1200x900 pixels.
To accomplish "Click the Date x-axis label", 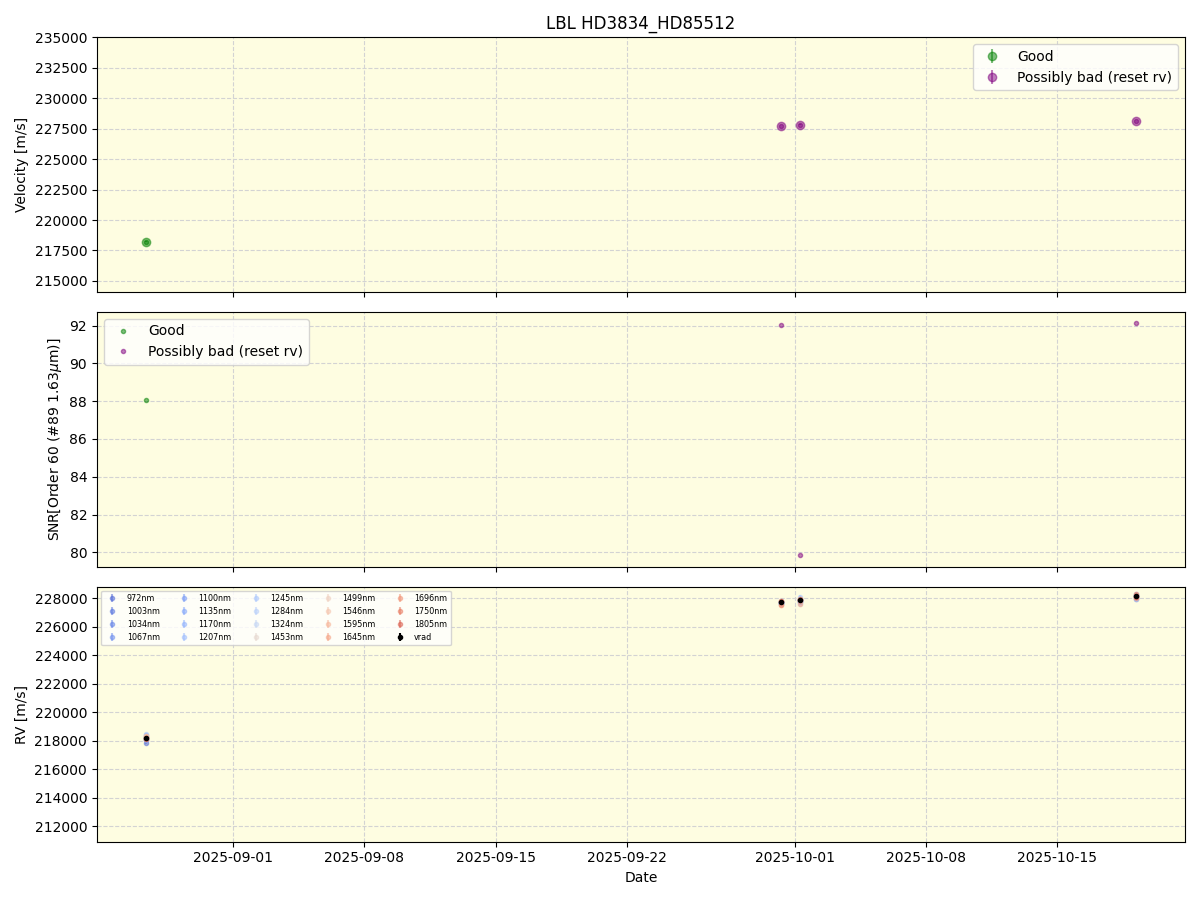I will point(641,877).
